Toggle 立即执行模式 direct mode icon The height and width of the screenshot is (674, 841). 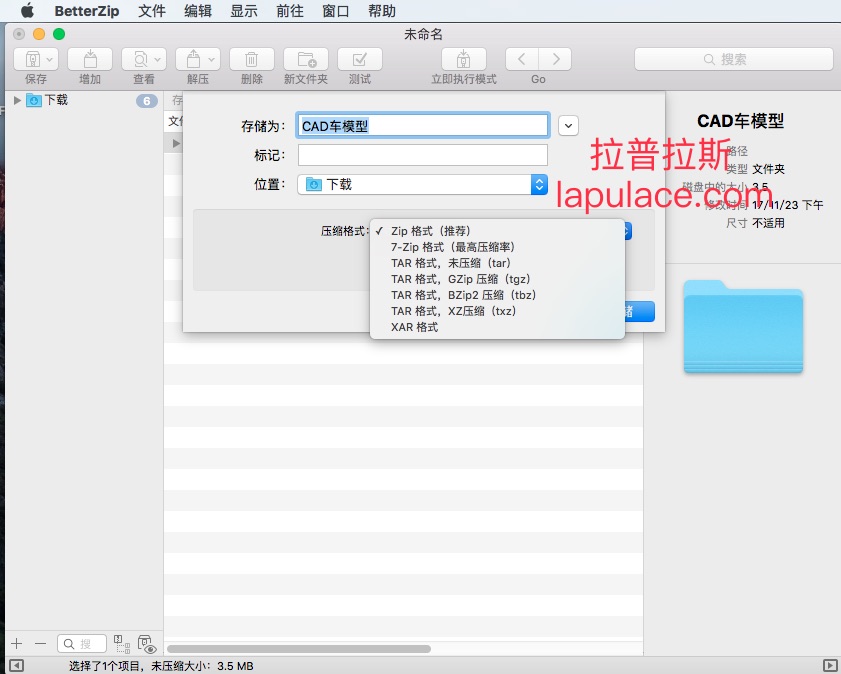coord(464,60)
